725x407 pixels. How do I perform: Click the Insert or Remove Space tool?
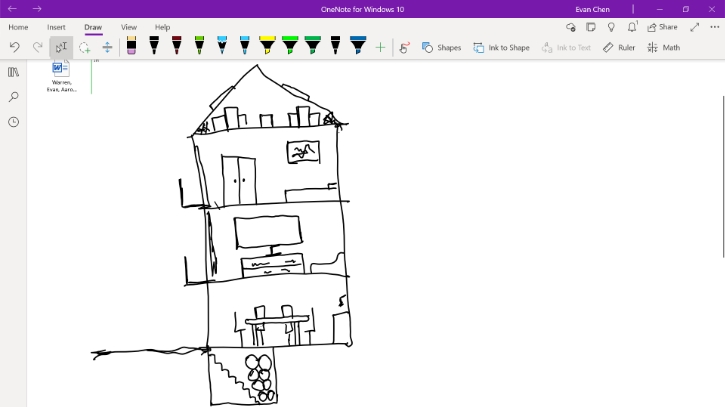tap(107, 47)
